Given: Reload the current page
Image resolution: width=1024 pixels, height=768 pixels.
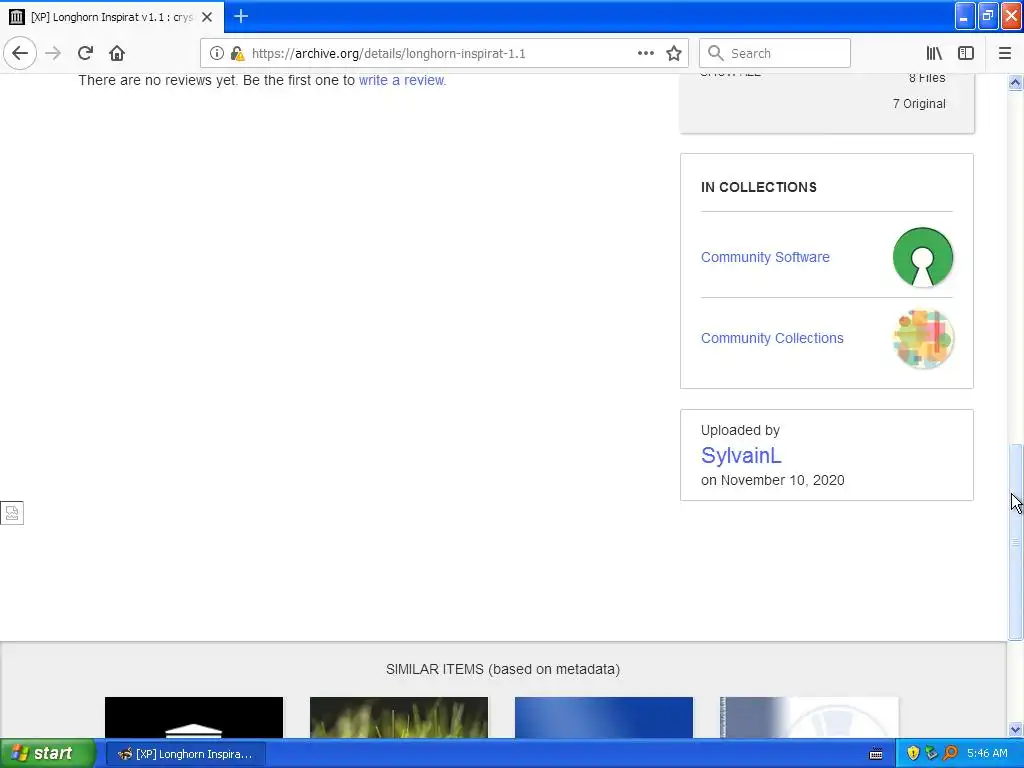Looking at the screenshot, I should pyautogui.click(x=85, y=53).
